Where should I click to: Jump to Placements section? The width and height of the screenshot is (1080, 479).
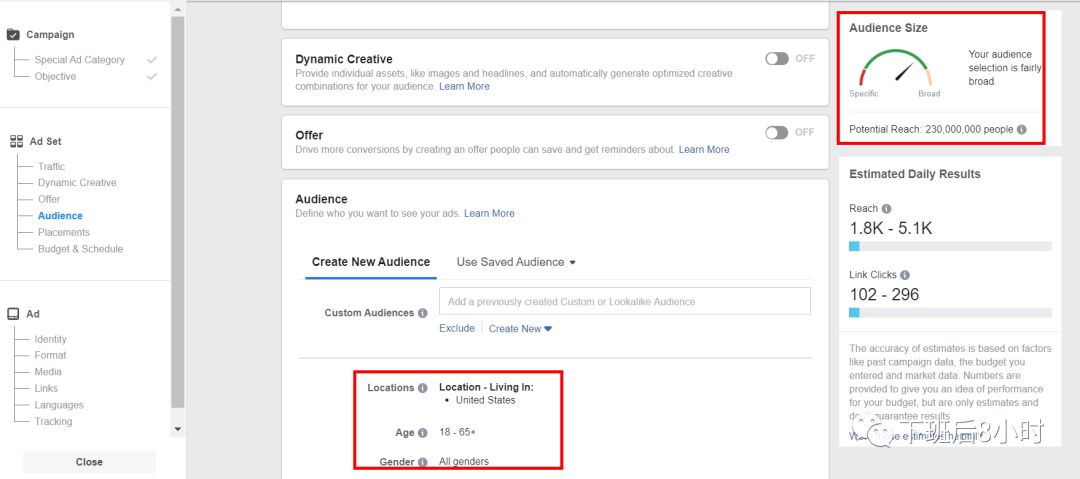tap(63, 232)
